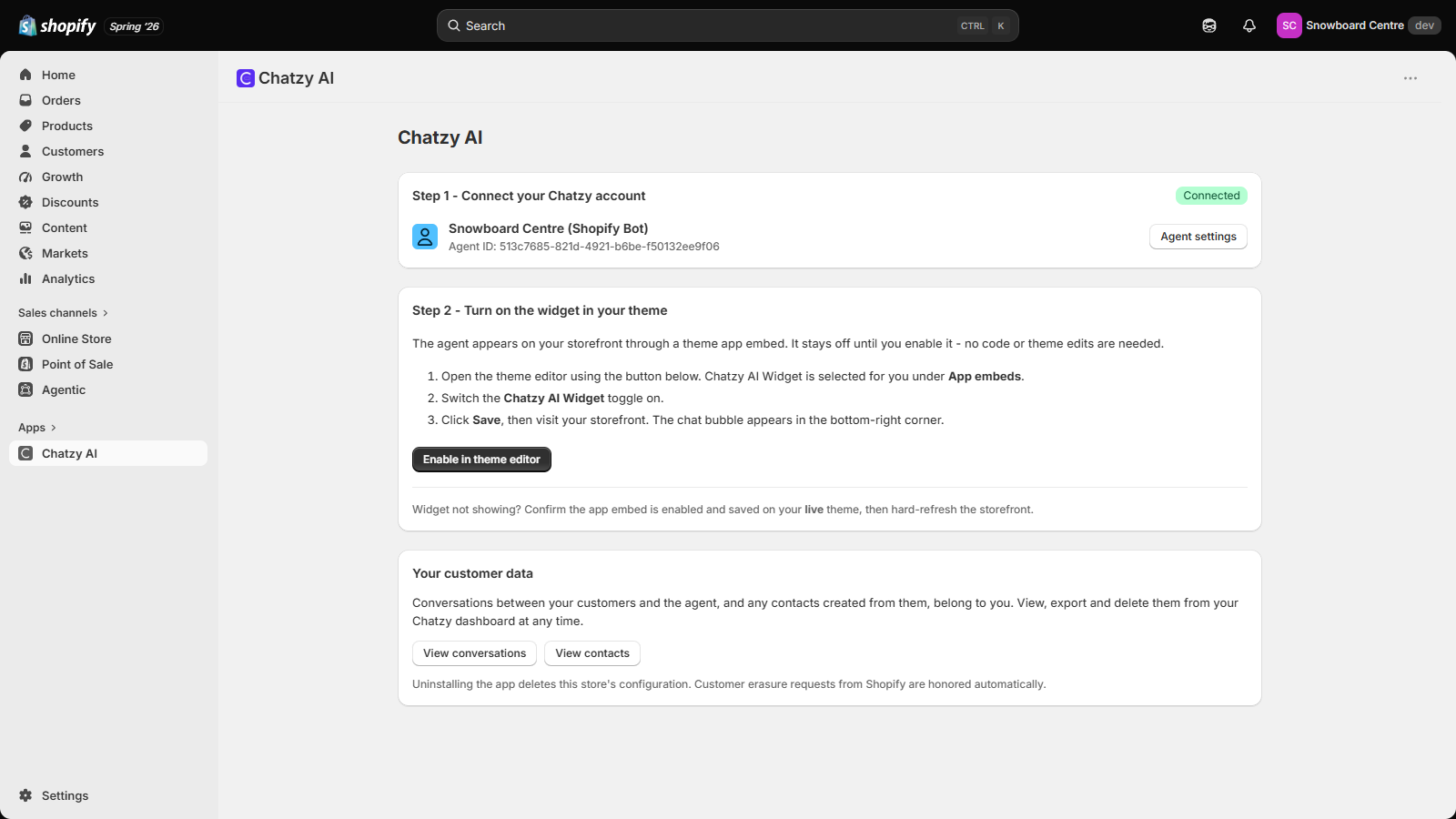This screenshot has height=819, width=1456.
Task: Click the View conversations button
Action: click(474, 653)
